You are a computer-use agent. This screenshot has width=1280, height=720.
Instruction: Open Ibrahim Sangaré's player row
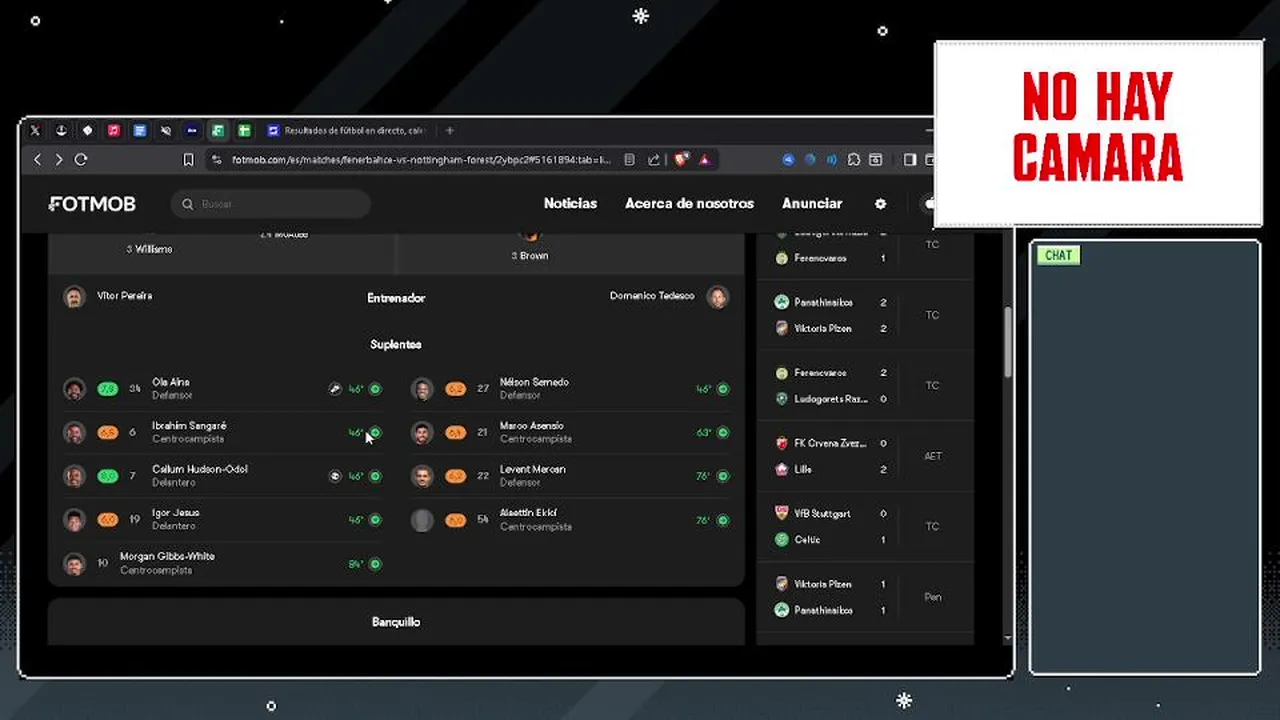pyautogui.click(x=222, y=432)
